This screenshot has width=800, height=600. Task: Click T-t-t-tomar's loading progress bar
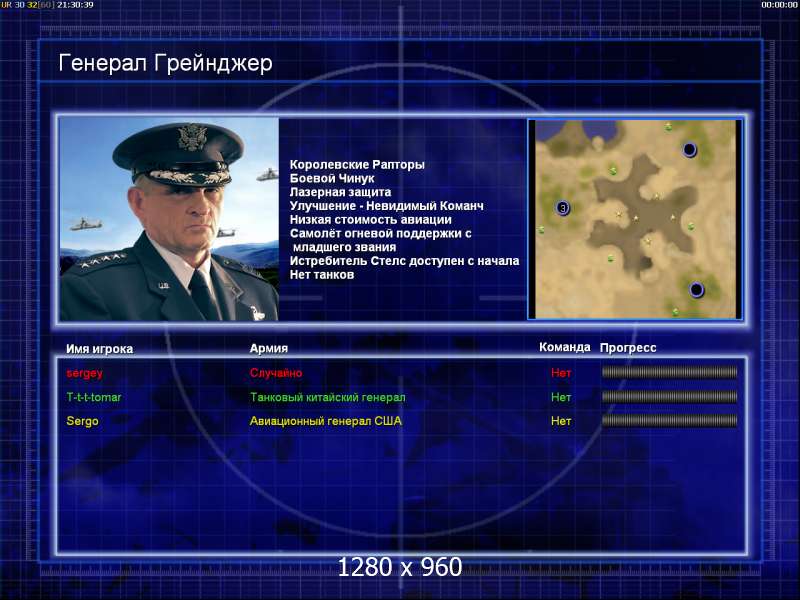(669, 396)
